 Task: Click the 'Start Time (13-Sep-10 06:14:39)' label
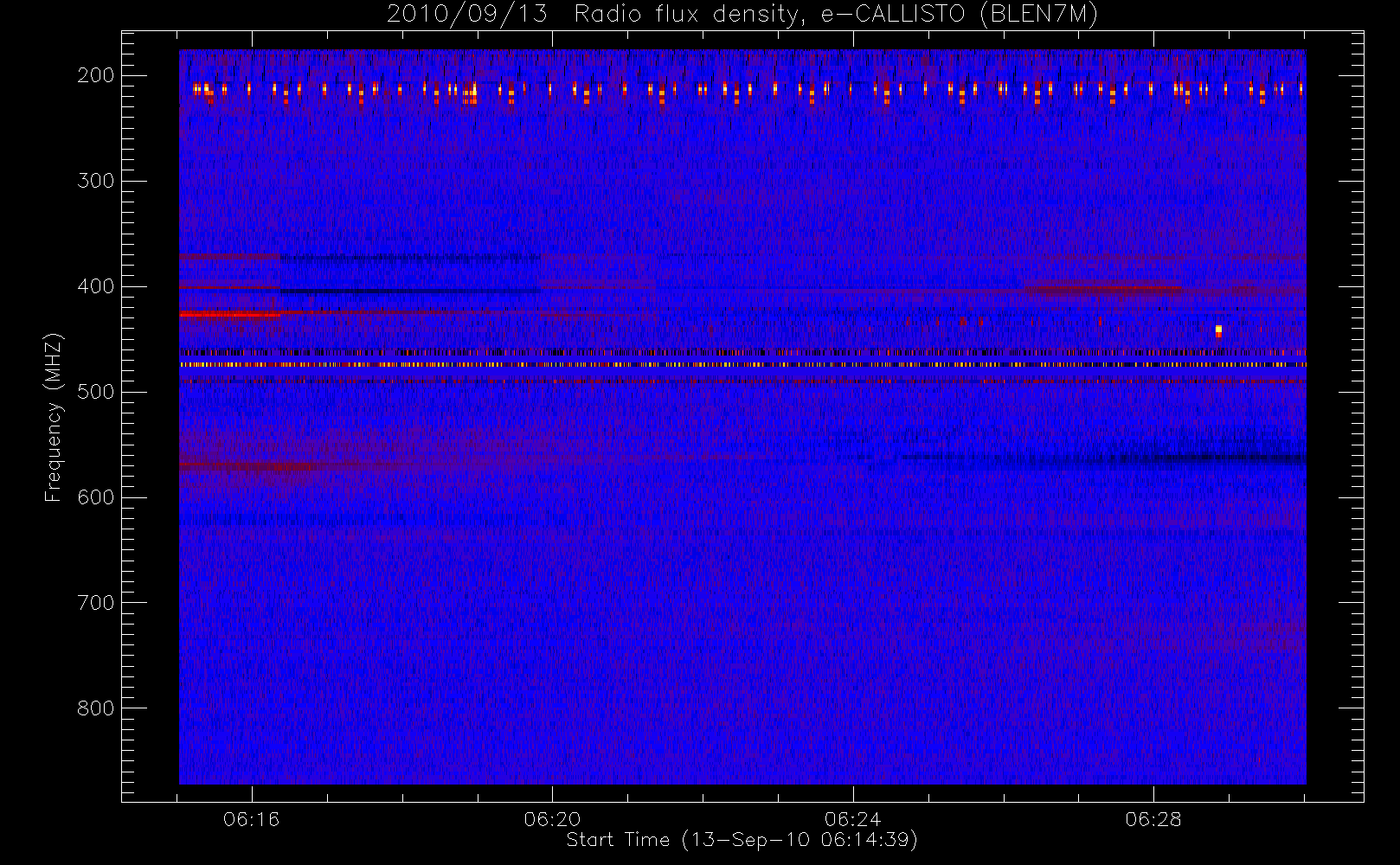[742, 840]
